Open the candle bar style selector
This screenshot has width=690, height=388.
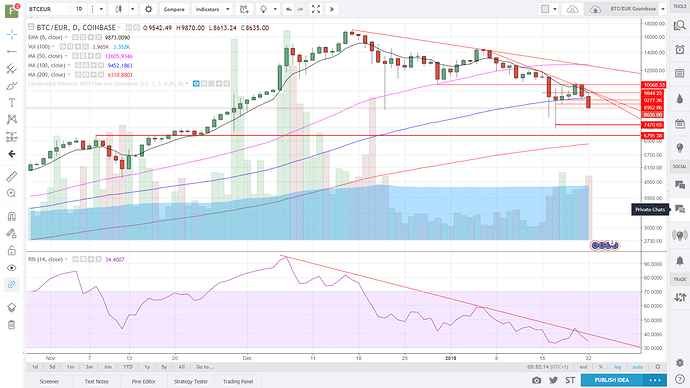118,9
